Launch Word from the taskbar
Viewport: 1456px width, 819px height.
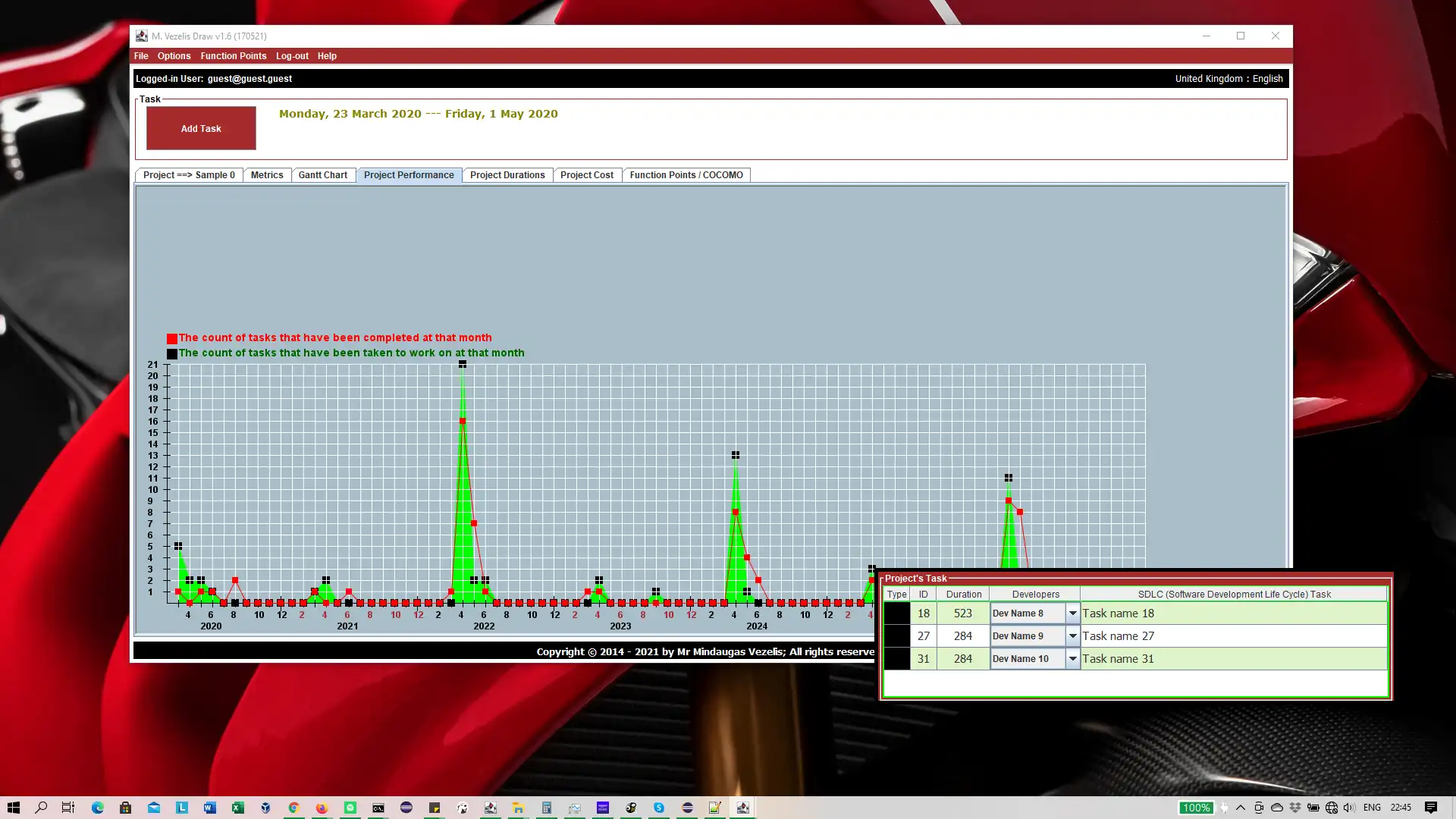(x=209, y=808)
